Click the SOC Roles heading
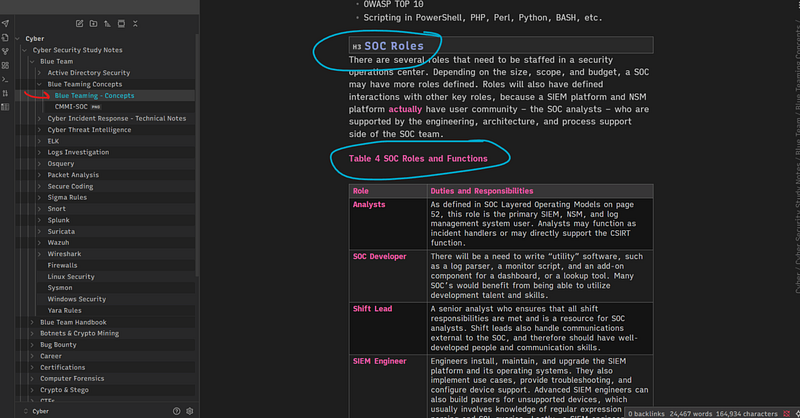 tap(393, 46)
